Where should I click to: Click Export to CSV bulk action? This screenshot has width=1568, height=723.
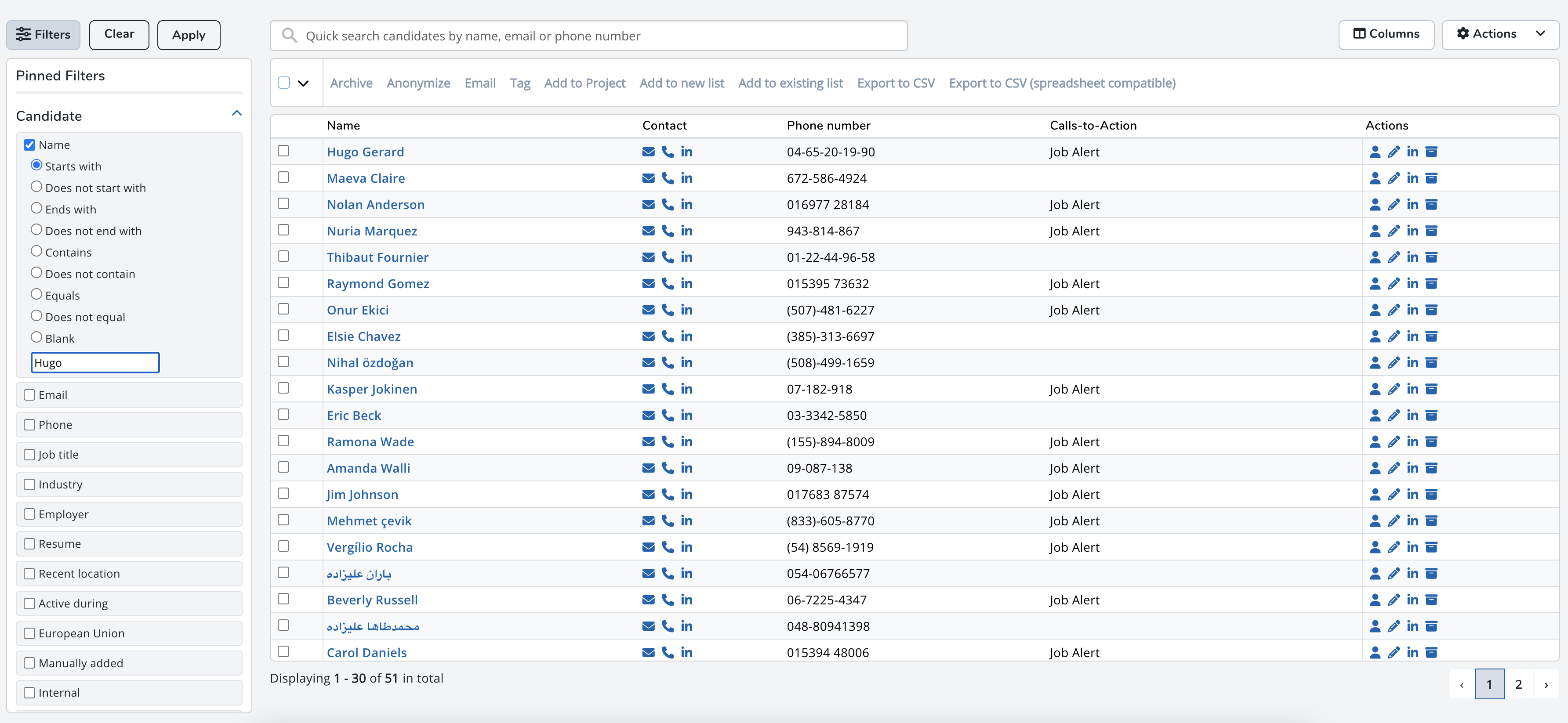895,83
